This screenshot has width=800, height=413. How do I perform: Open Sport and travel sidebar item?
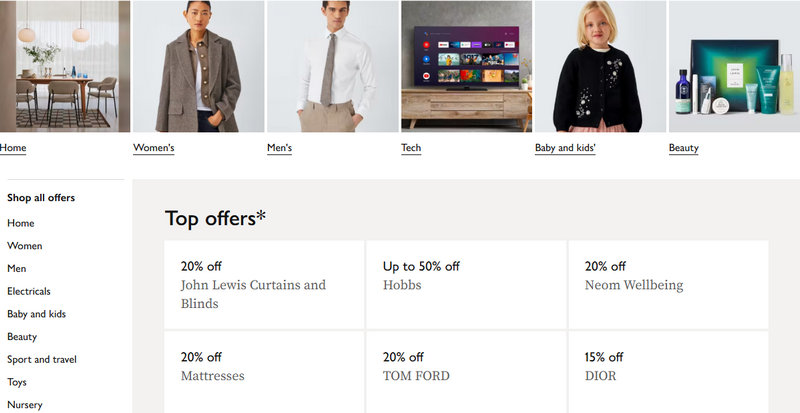click(42, 359)
